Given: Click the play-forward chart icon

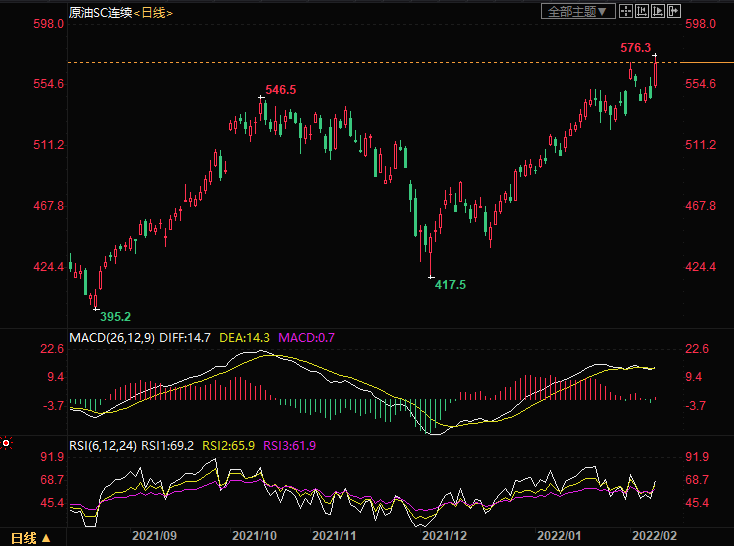Looking at the screenshot, I should point(657,12).
